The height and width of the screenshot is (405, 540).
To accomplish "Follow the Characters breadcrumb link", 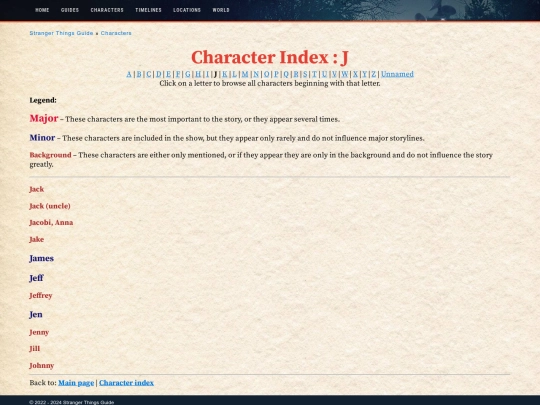I will [116, 33].
